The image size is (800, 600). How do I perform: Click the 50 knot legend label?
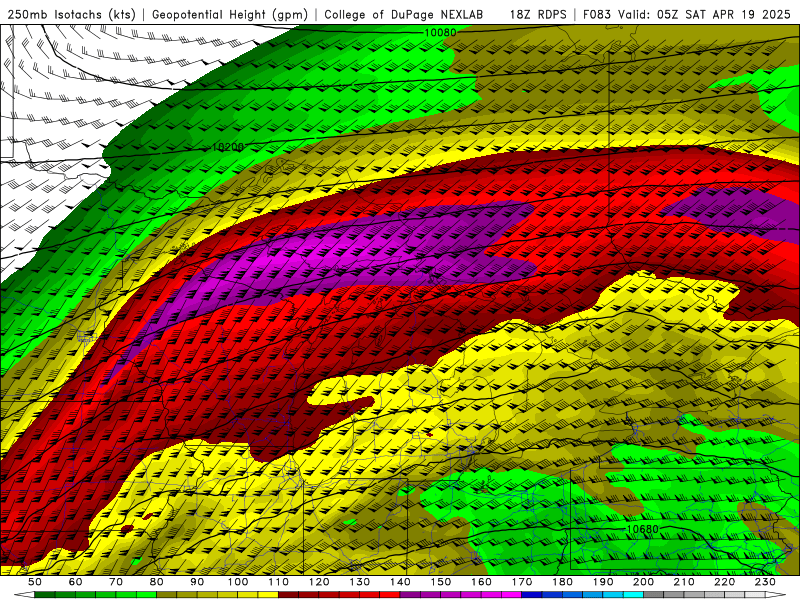[x=34, y=582]
